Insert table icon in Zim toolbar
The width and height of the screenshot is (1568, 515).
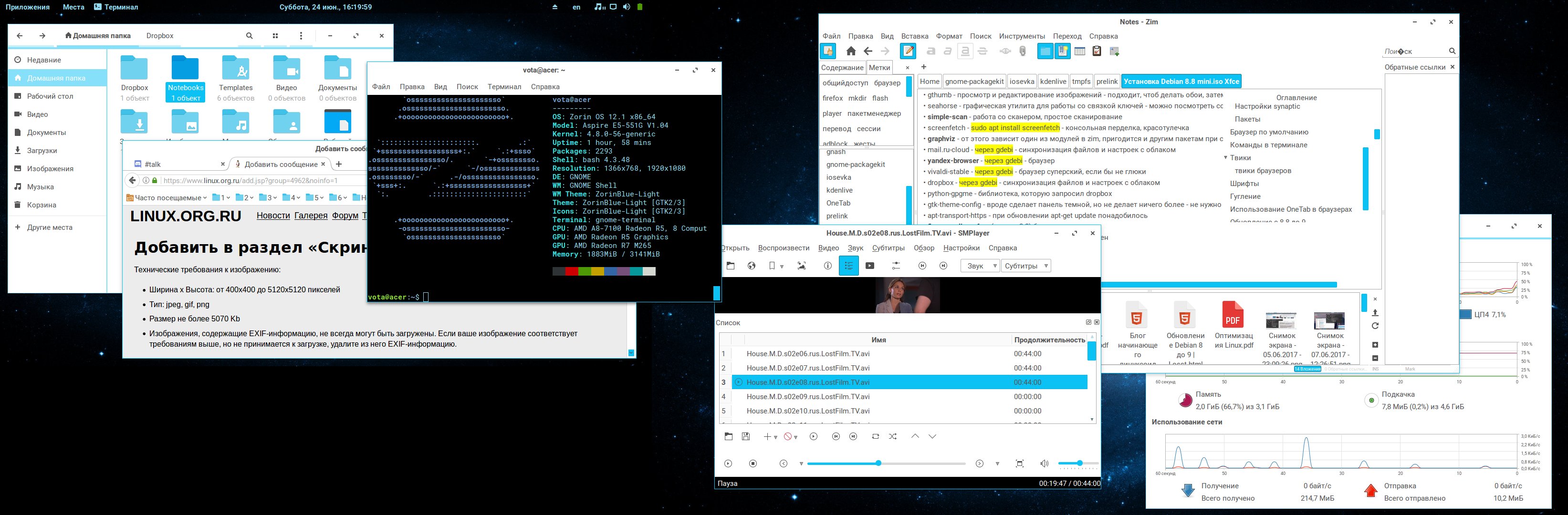pos(1115,51)
